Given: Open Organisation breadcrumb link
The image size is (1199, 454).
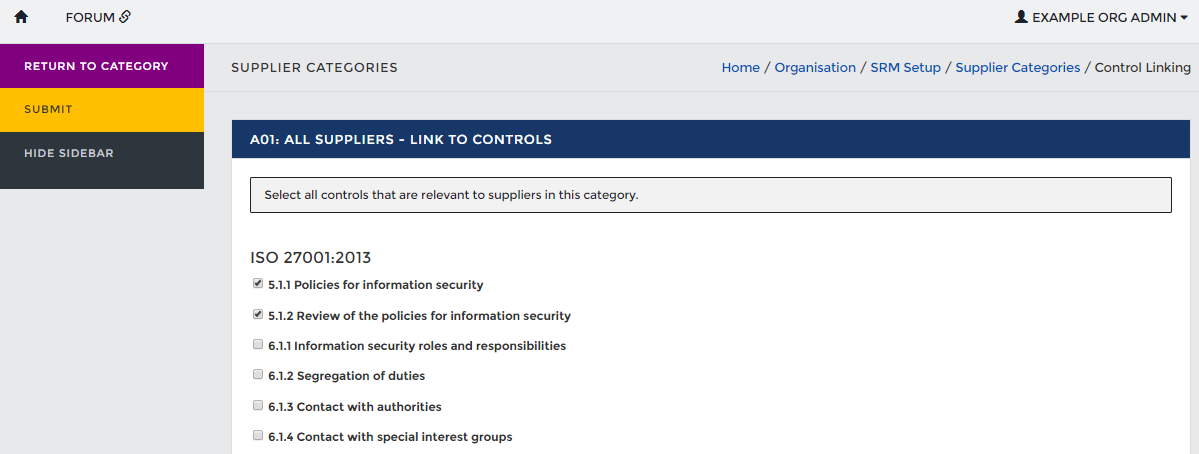Looking at the screenshot, I should 815,68.
